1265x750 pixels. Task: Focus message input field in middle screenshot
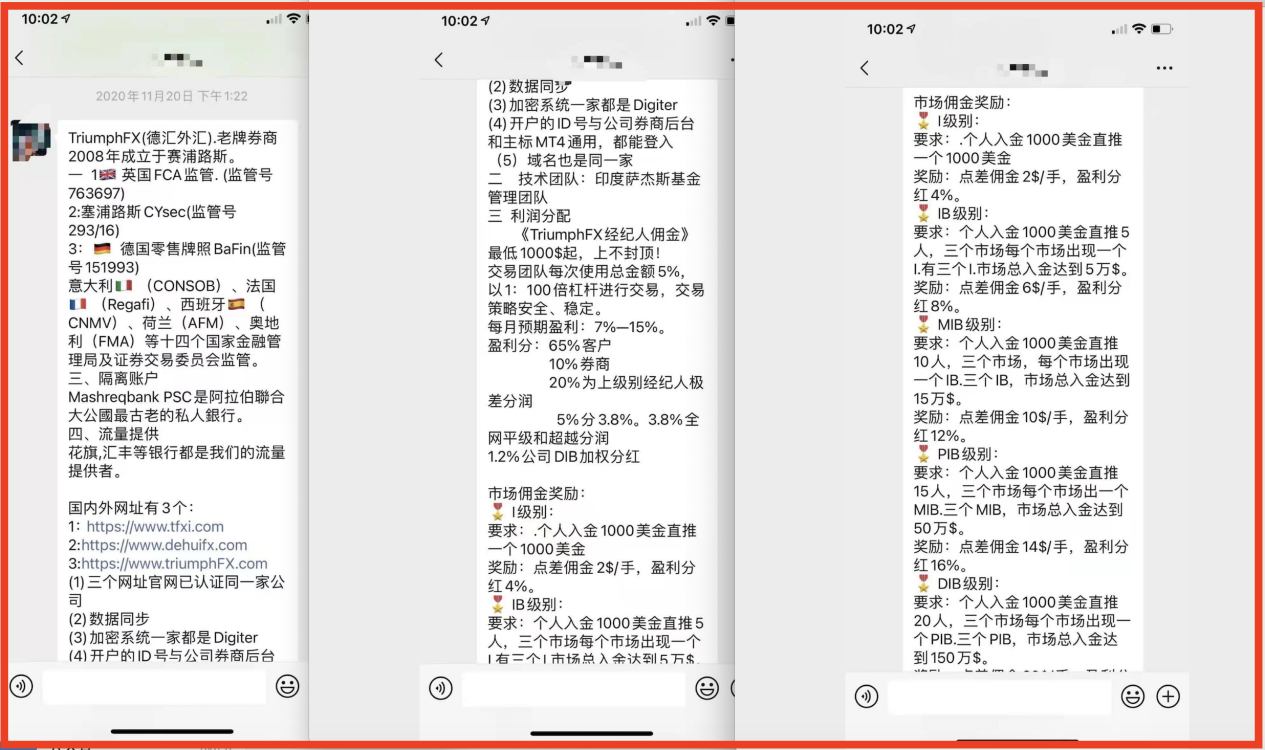pos(574,688)
